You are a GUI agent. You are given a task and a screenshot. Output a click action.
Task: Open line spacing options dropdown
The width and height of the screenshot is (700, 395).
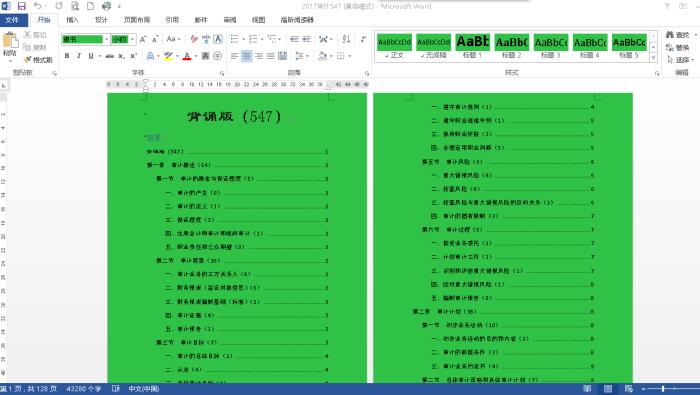(x=302, y=56)
